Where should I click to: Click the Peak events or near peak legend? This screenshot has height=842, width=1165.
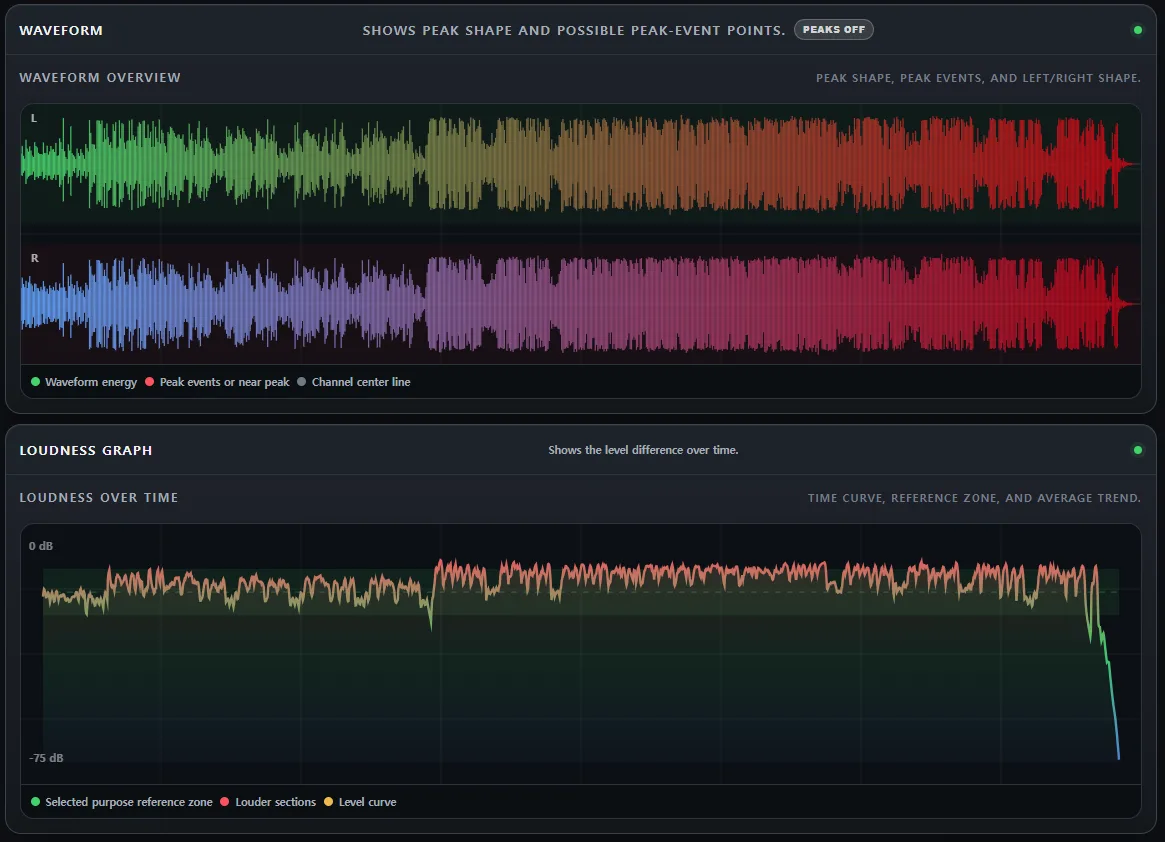[217, 382]
